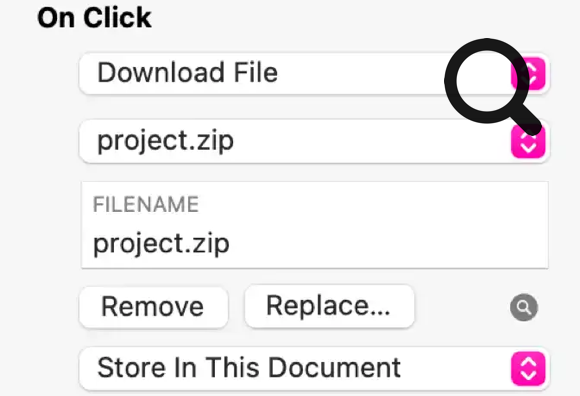Remove the attached project.zip file
Screen dimensions: 580x396
pos(153,307)
